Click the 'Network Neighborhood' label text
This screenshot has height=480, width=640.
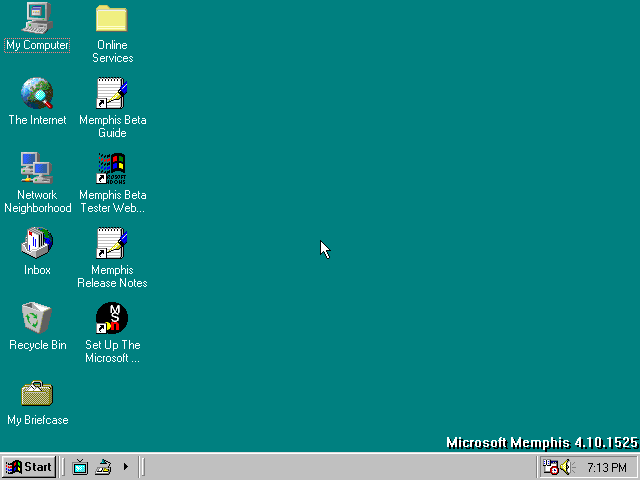tap(38, 201)
